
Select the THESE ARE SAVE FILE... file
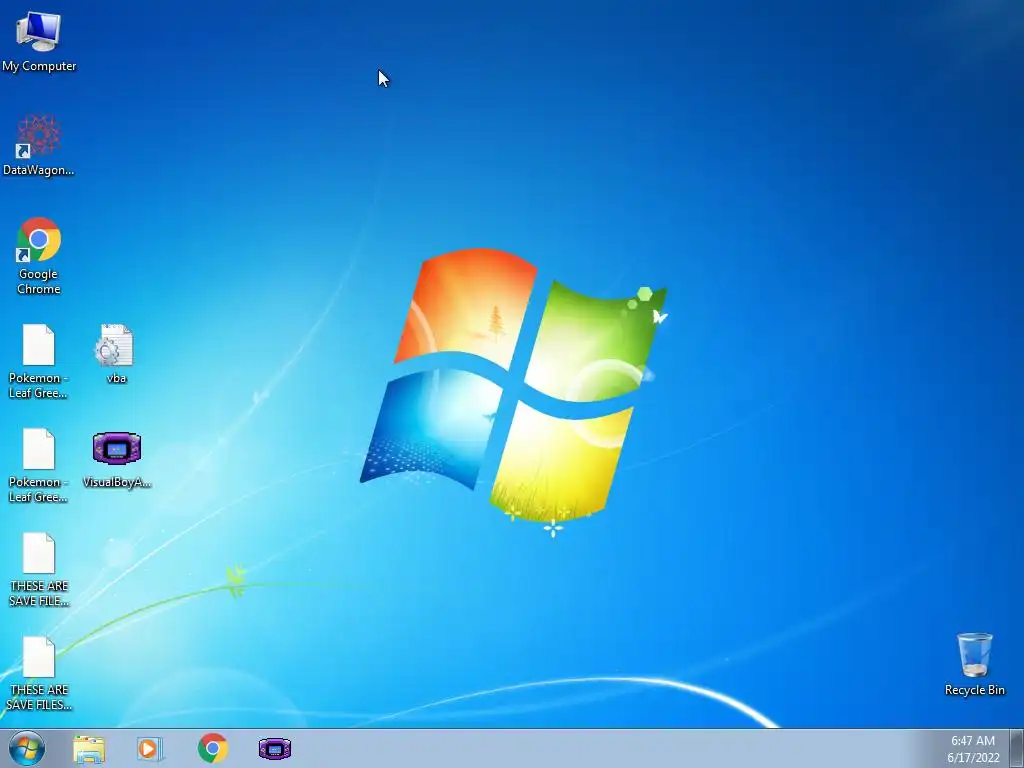[39, 569]
